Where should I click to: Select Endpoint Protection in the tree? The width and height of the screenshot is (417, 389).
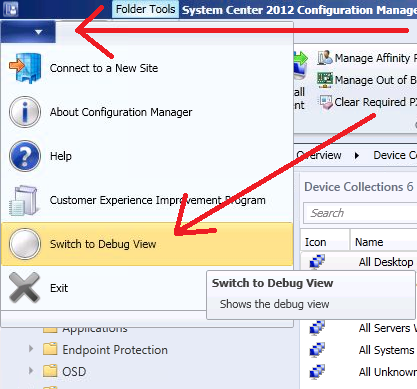click(x=115, y=350)
